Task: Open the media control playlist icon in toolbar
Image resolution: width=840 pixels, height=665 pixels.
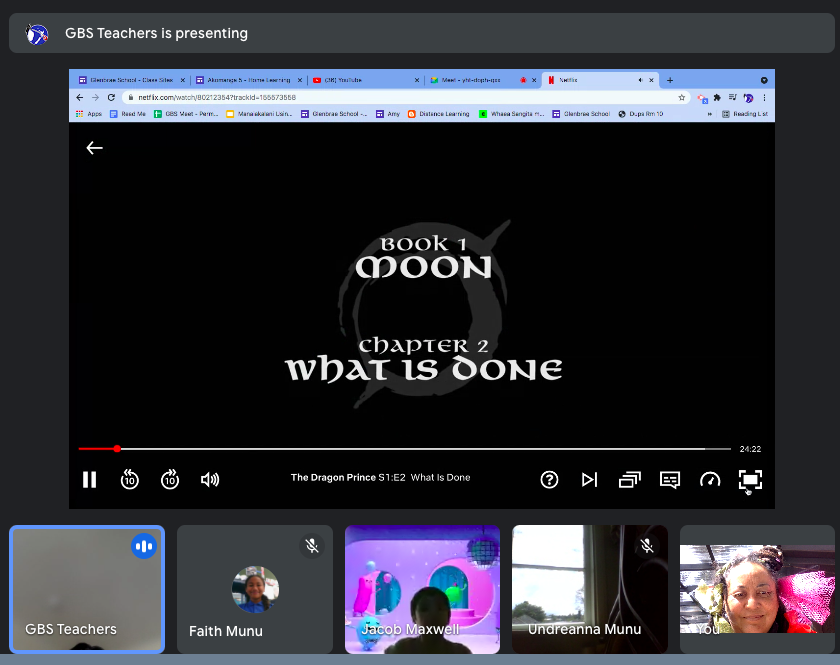Action: 732,98
